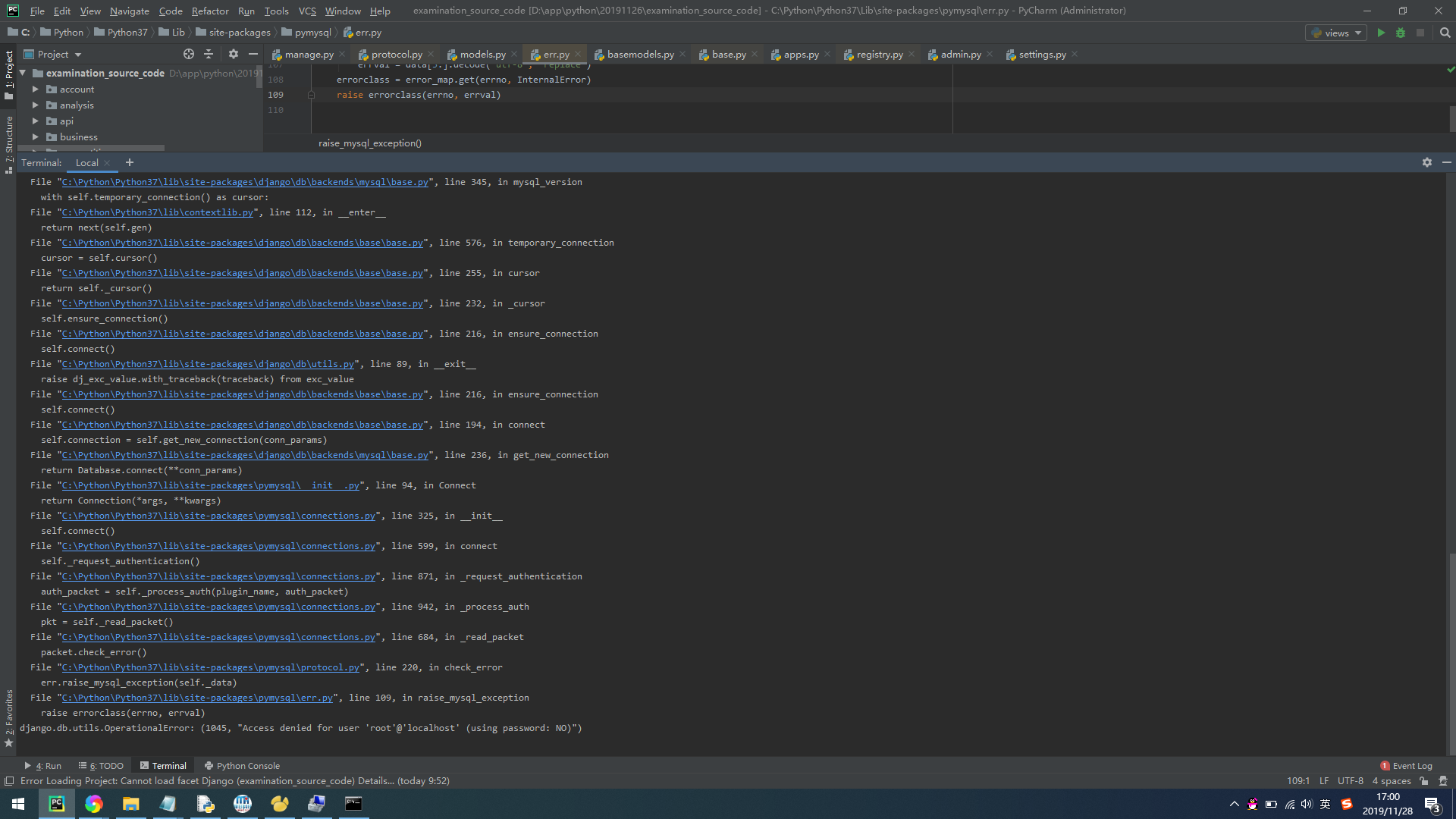Open the 4: Run tool window

pos(43,766)
